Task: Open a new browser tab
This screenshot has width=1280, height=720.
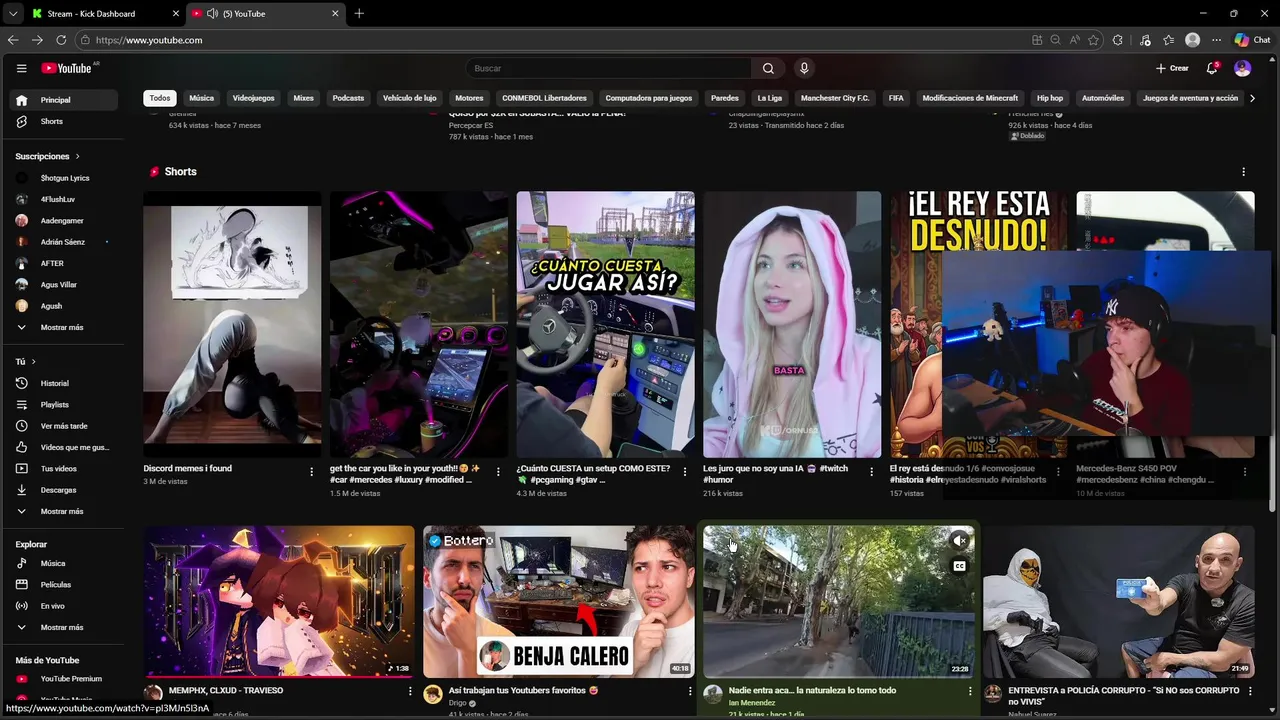Action: point(359,14)
